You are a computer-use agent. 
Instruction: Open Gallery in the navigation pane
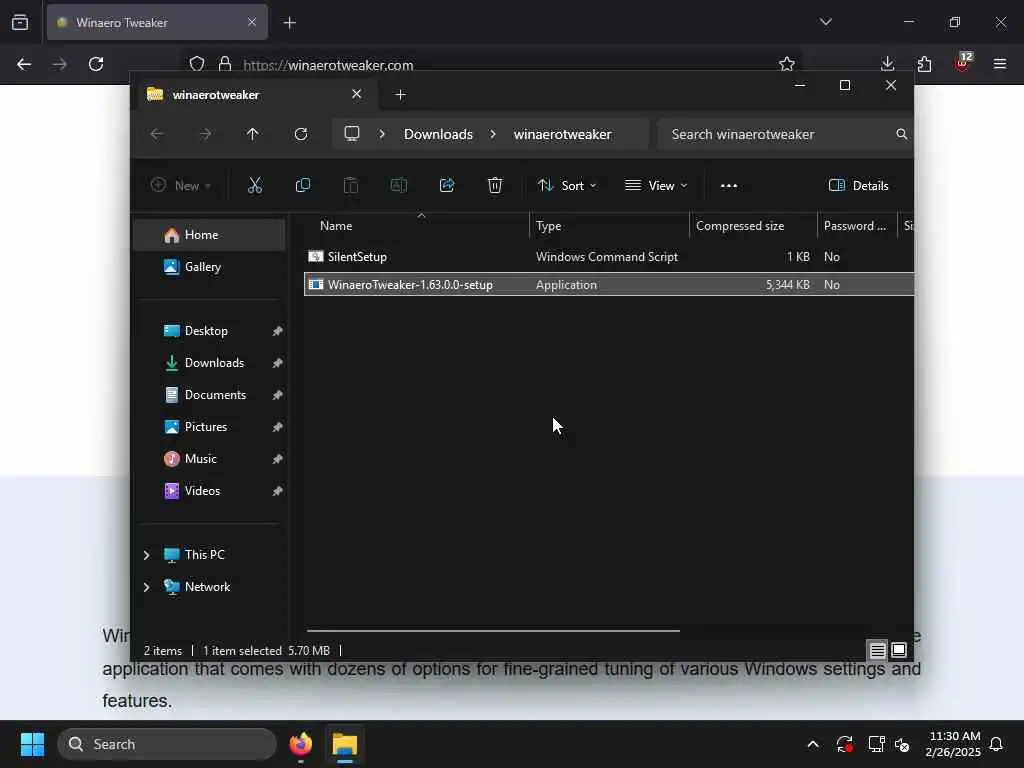[210, 267]
